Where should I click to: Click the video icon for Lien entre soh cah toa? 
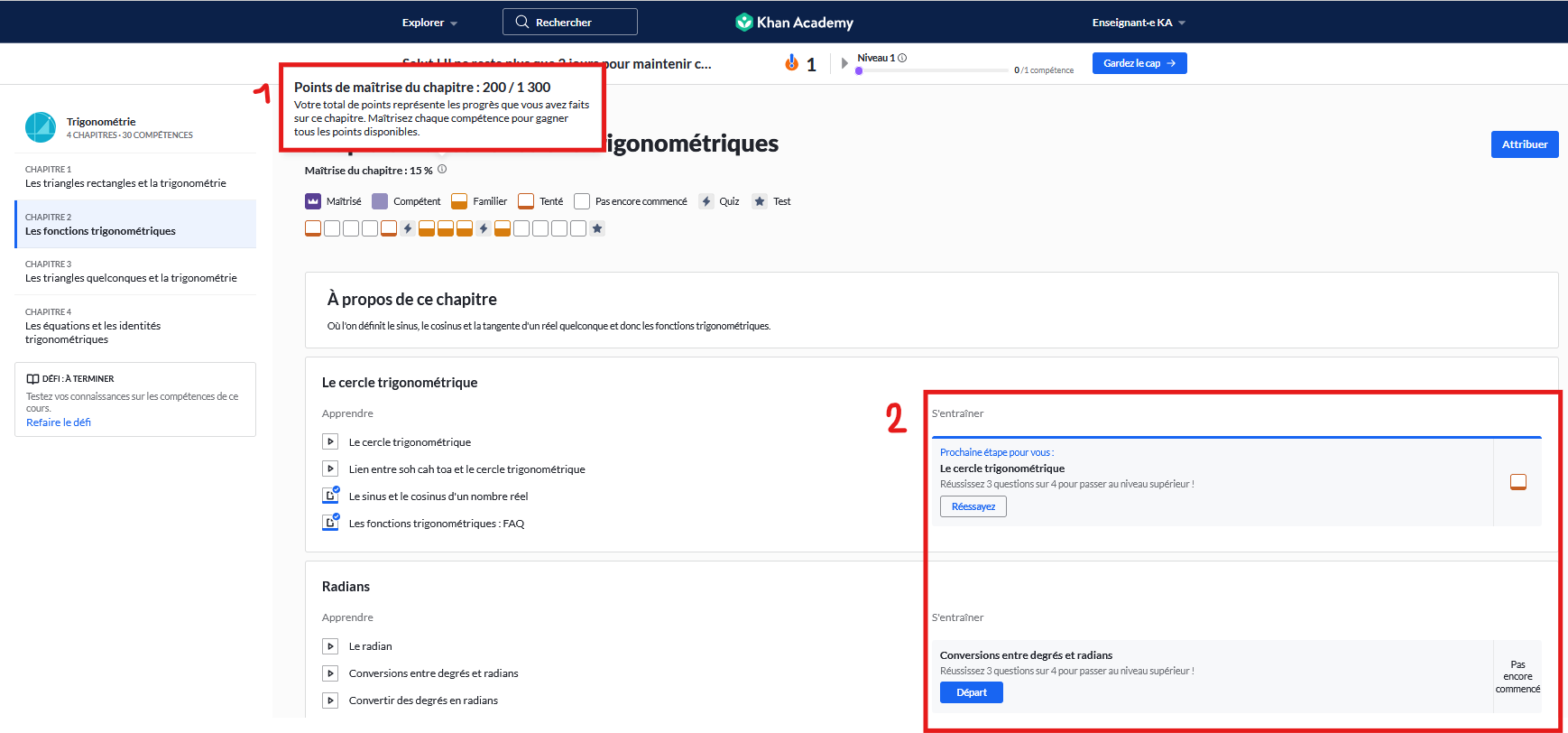coord(330,469)
